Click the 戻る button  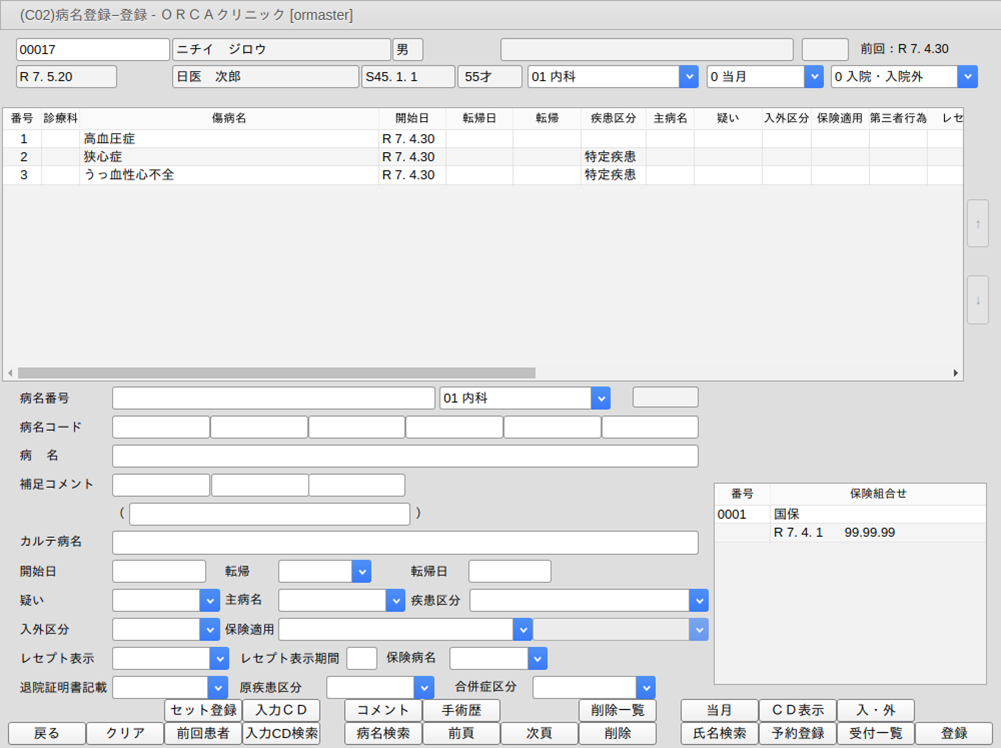coord(46,733)
